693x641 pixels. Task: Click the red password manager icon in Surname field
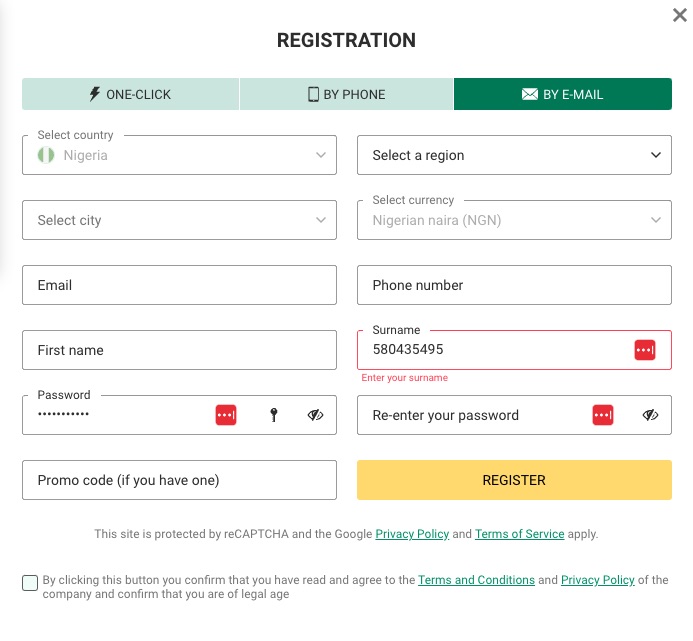pos(645,350)
